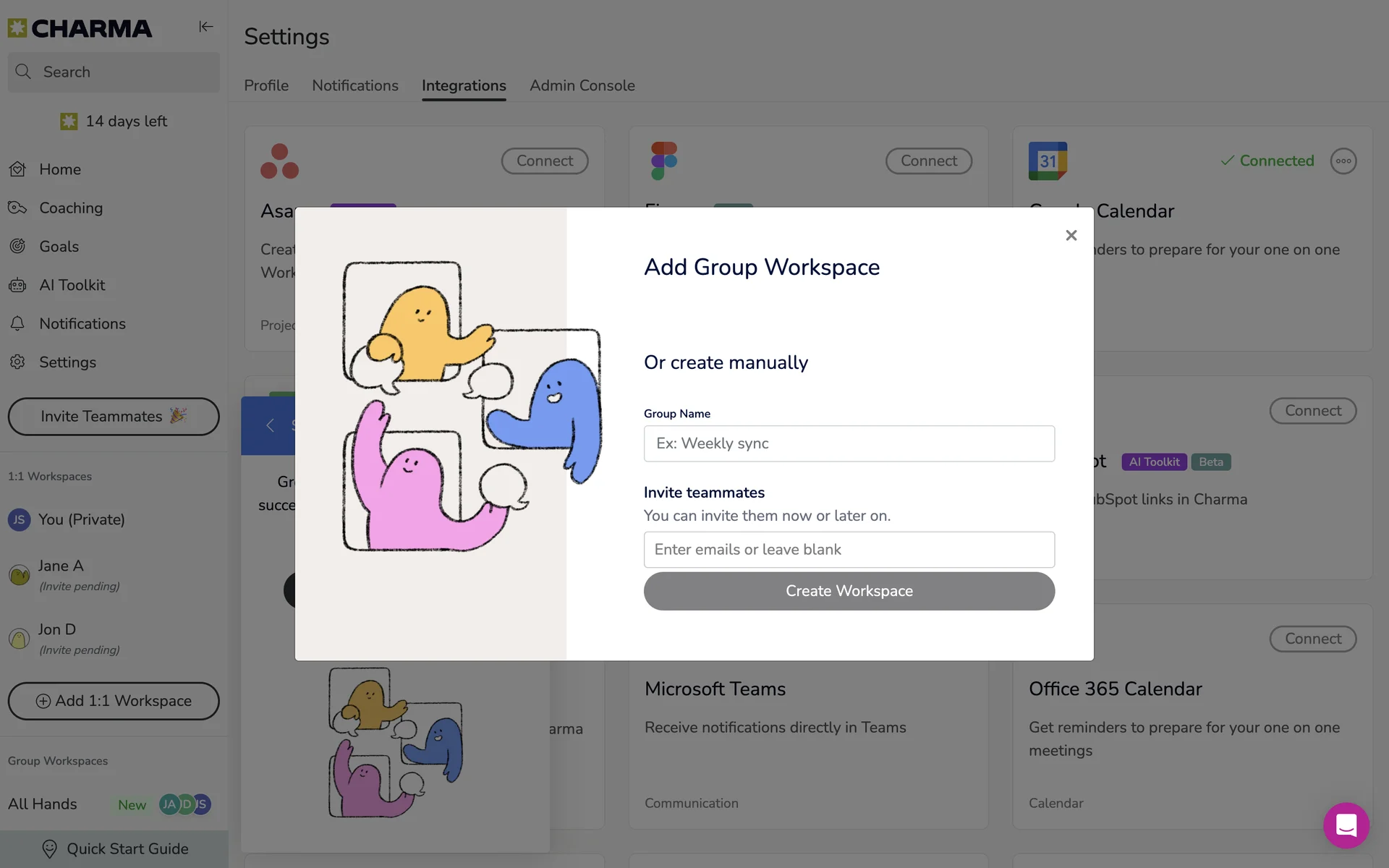Focus the Group Name input field

[x=849, y=443]
